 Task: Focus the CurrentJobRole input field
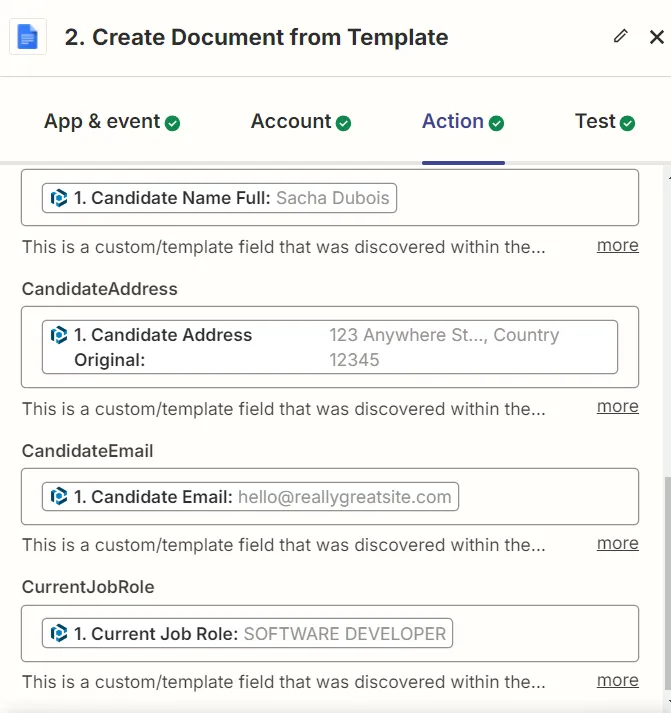point(330,633)
